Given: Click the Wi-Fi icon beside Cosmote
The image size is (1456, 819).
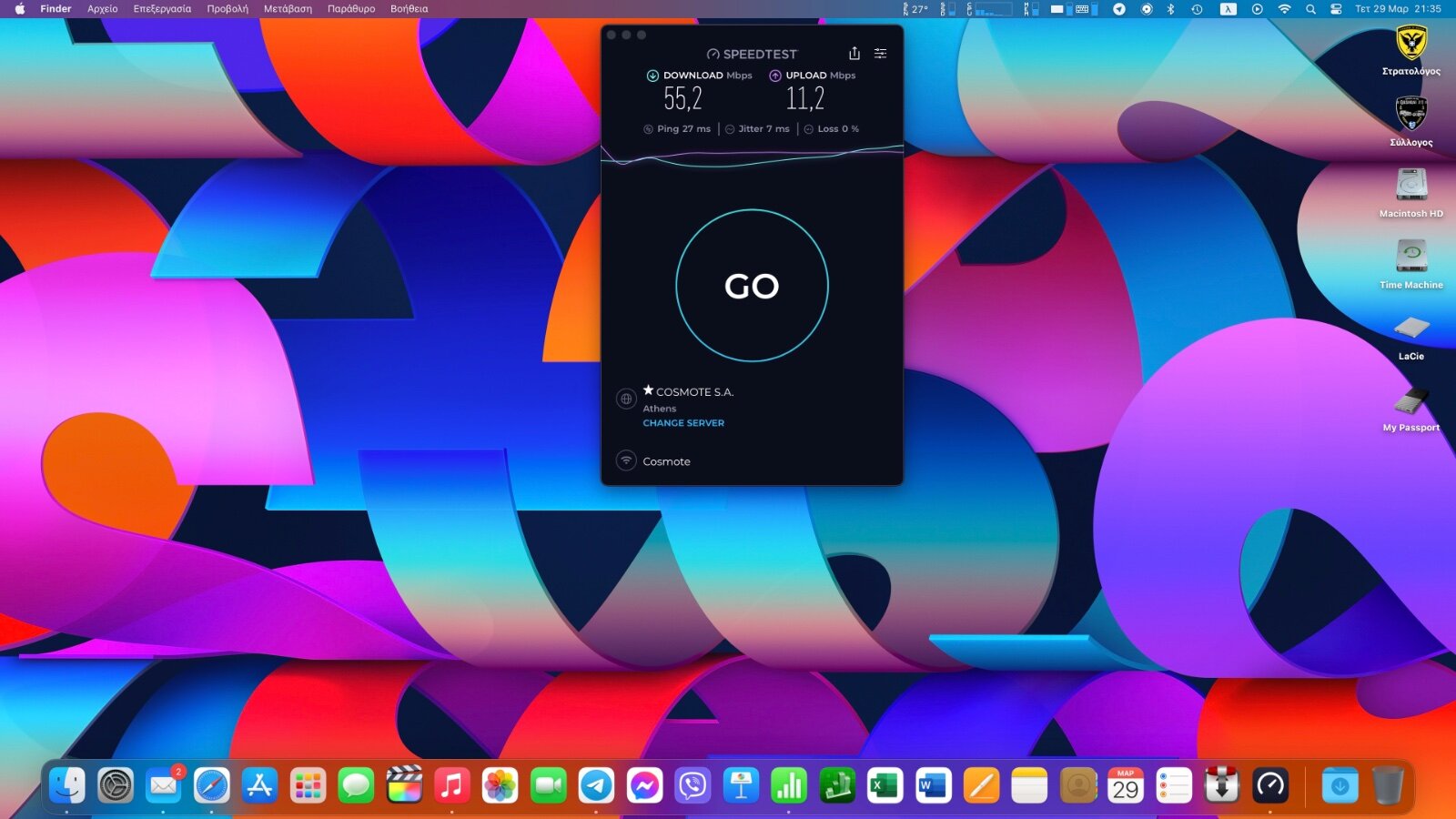Looking at the screenshot, I should pos(626,460).
